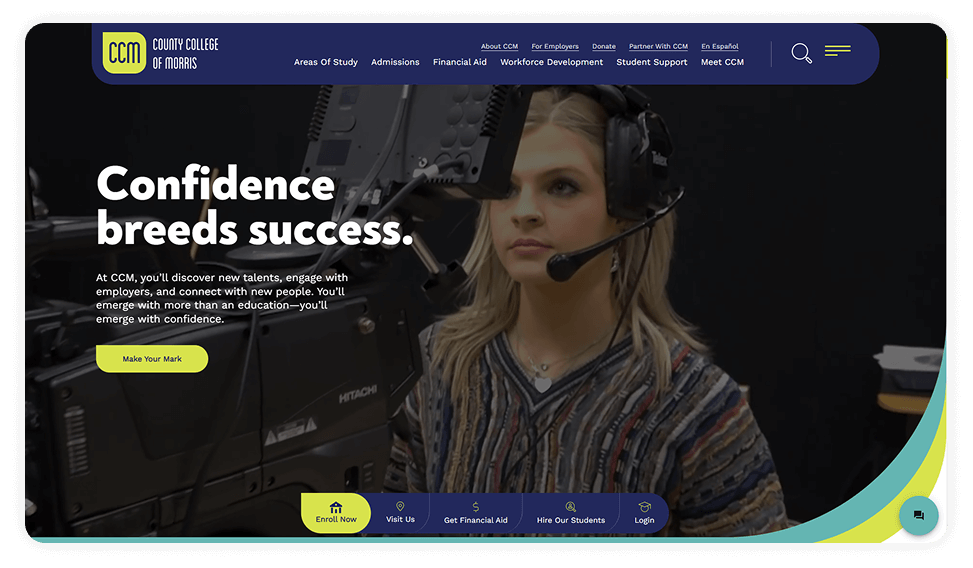973x568 pixels.
Task: Open the Financial Aid menu item
Action: pos(460,62)
